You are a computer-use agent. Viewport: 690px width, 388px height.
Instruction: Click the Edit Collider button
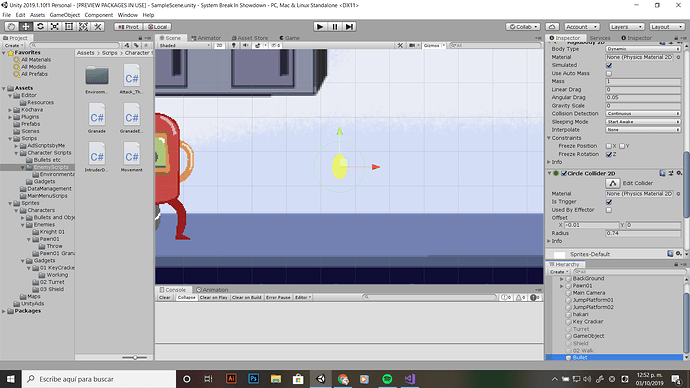[613, 183]
